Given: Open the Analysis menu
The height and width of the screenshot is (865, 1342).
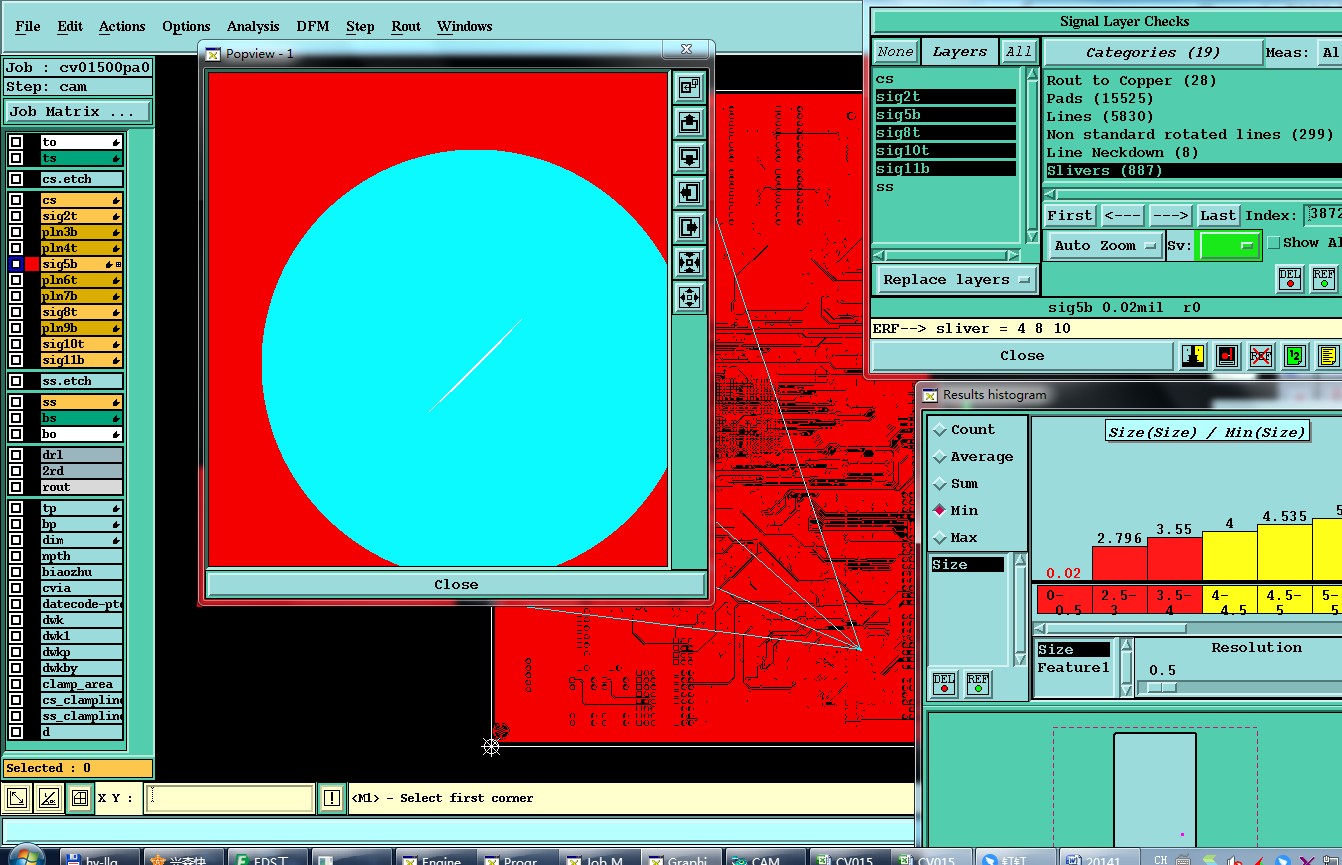Looking at the screenshot, I should point(253,26).
